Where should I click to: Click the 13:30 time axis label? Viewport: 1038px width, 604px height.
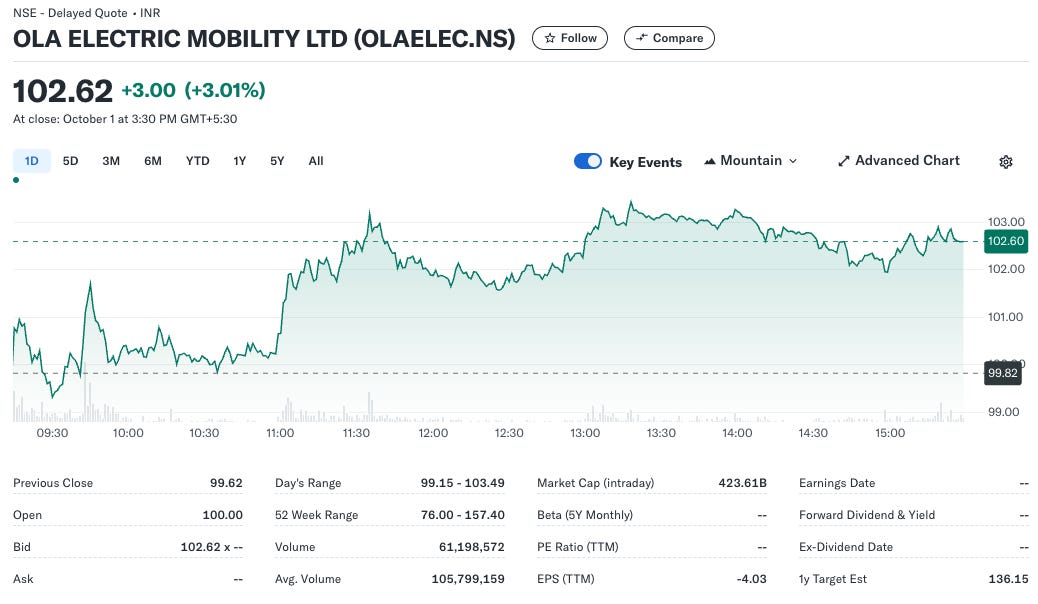click(661, 433)
